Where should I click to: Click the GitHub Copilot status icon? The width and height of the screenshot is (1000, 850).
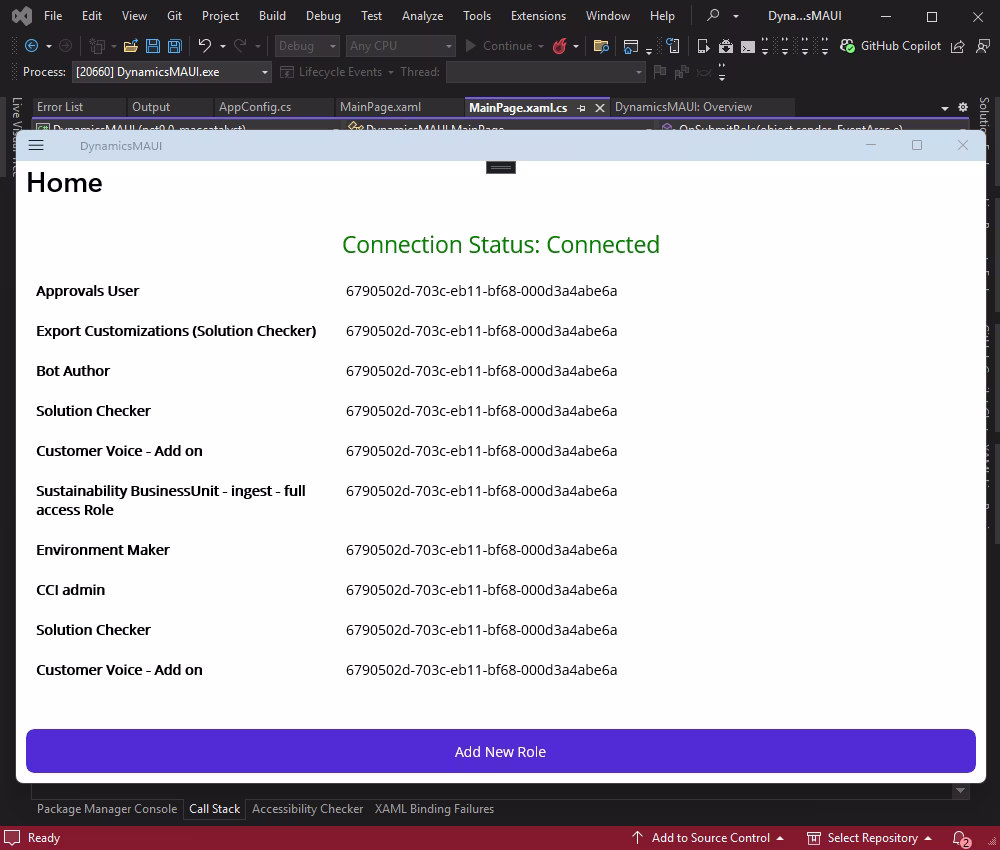tap(847, 46)
